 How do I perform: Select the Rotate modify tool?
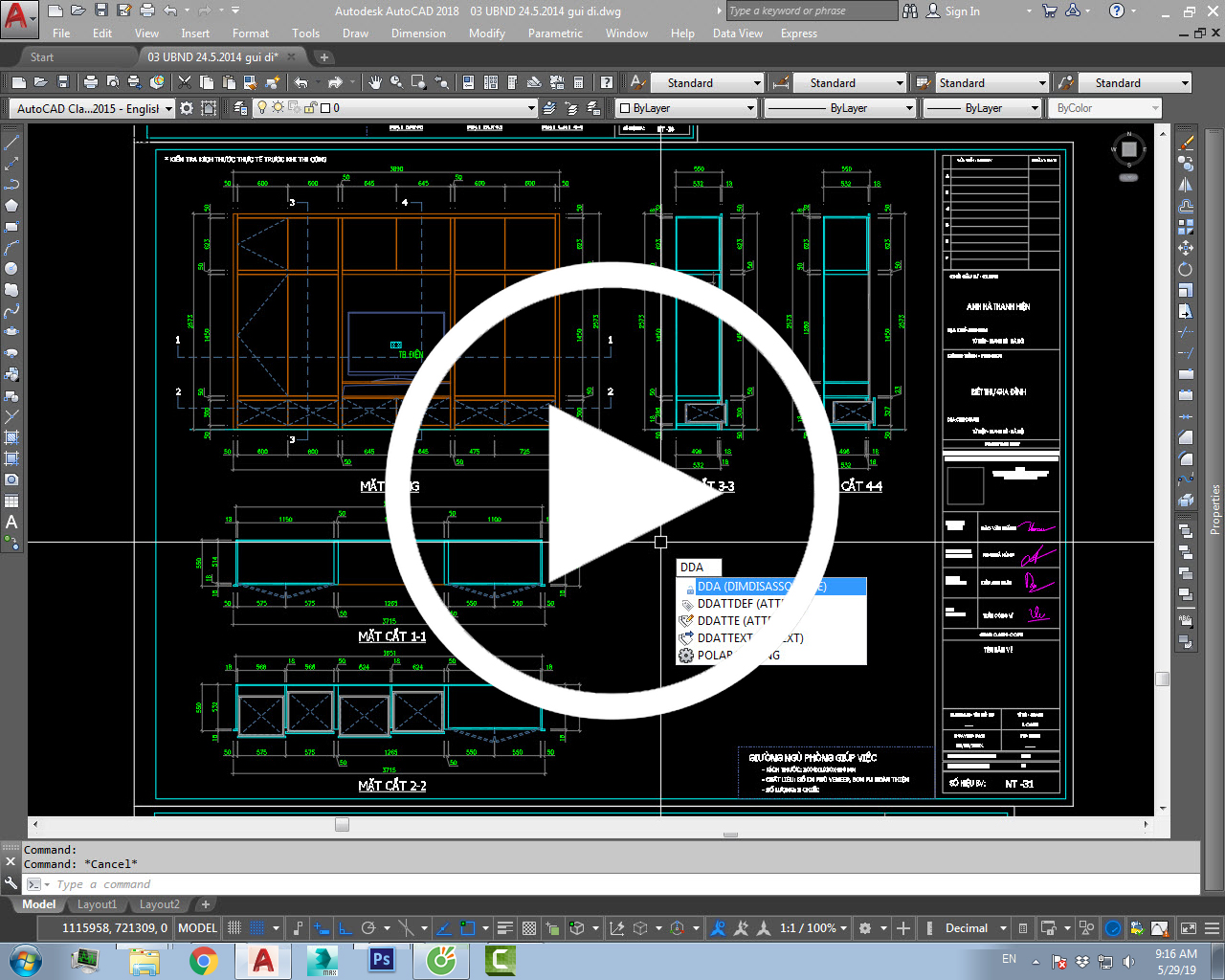point(1186,269)
